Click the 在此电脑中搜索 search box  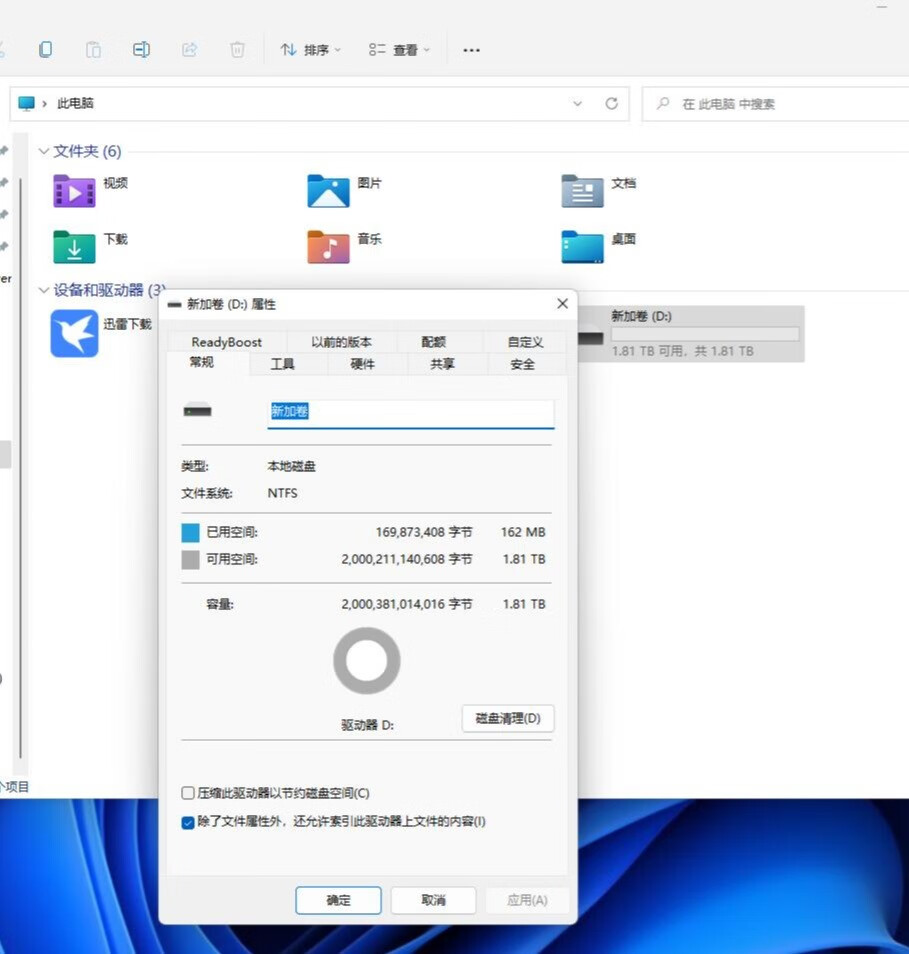point(770,104)
